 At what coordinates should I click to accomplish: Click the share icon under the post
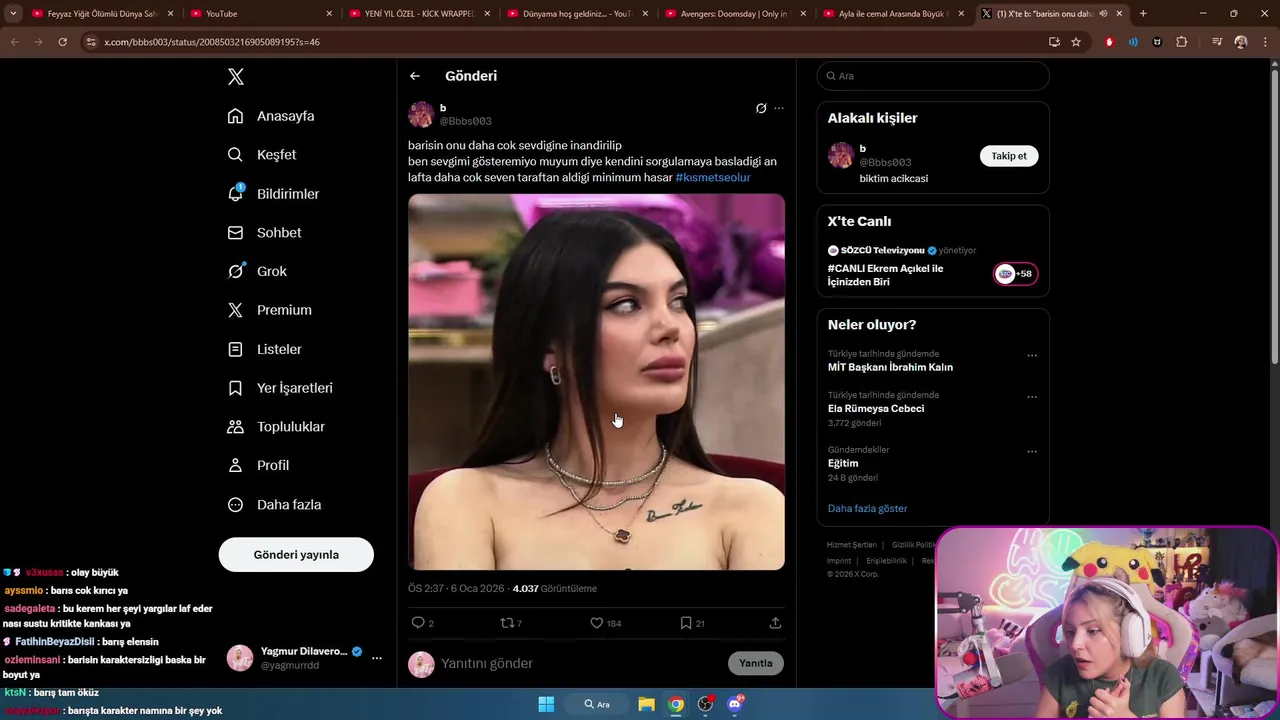click(775, 623)
